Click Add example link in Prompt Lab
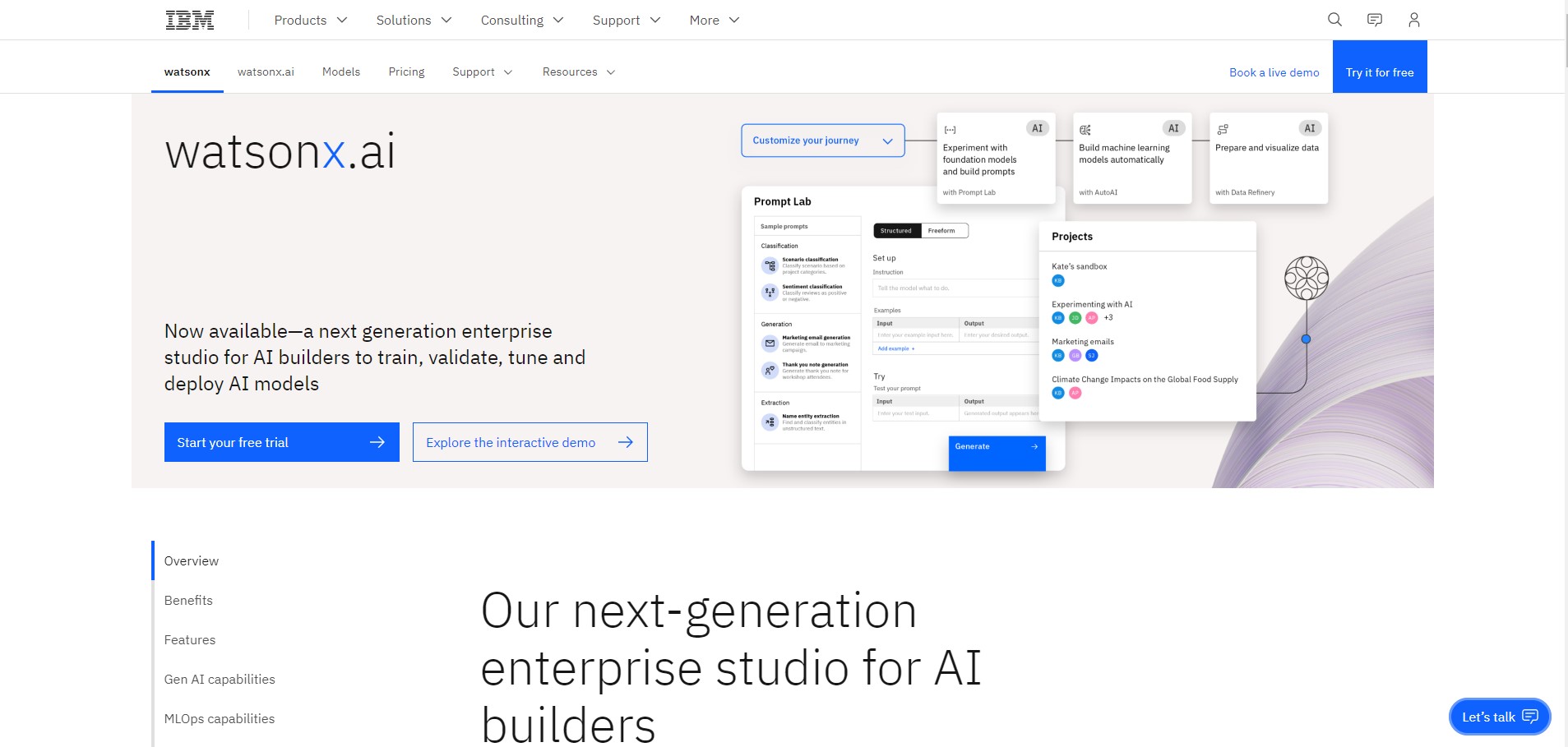 895,348
